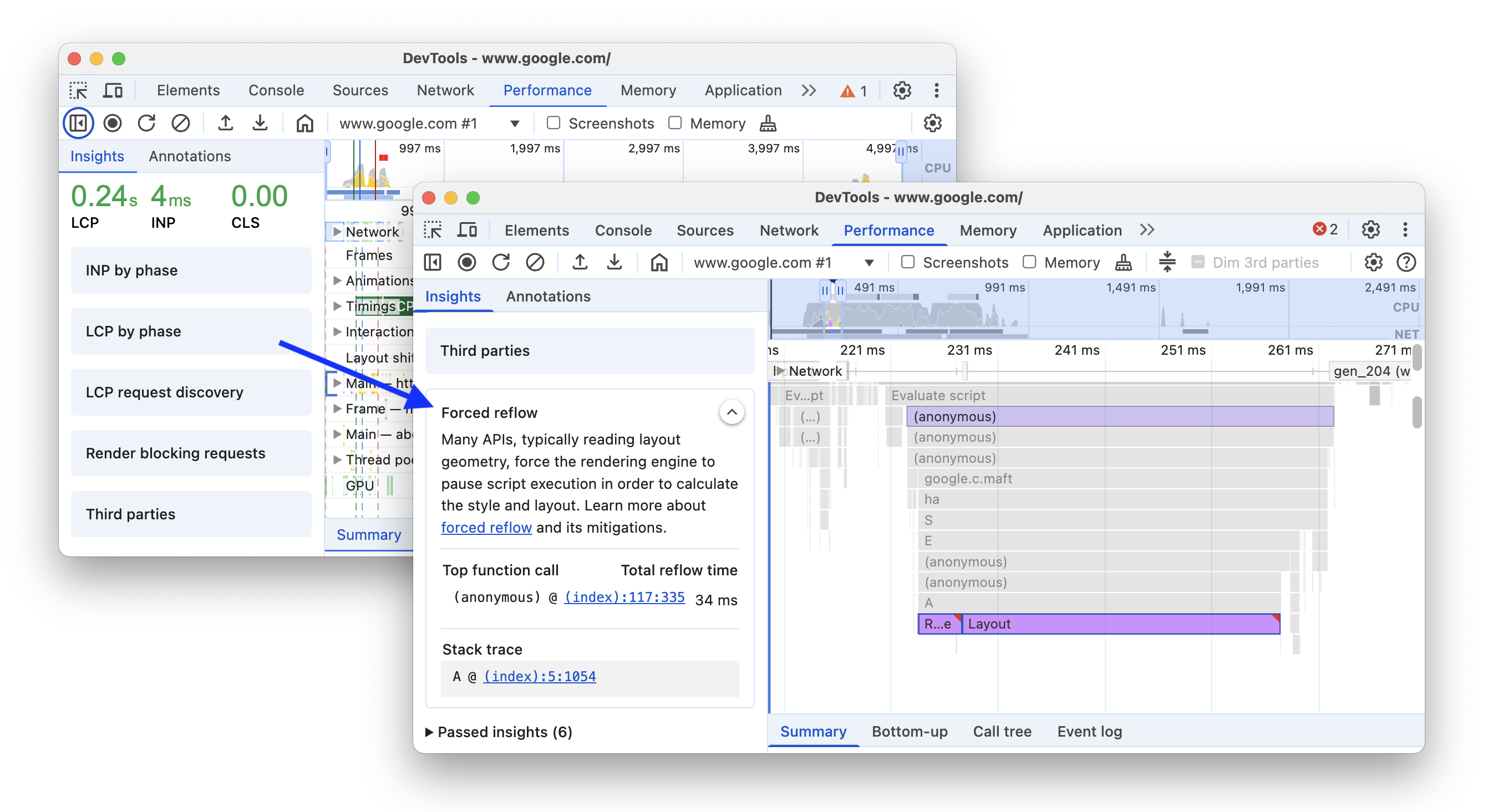Click the reload and profile icon

coord(501,263)
